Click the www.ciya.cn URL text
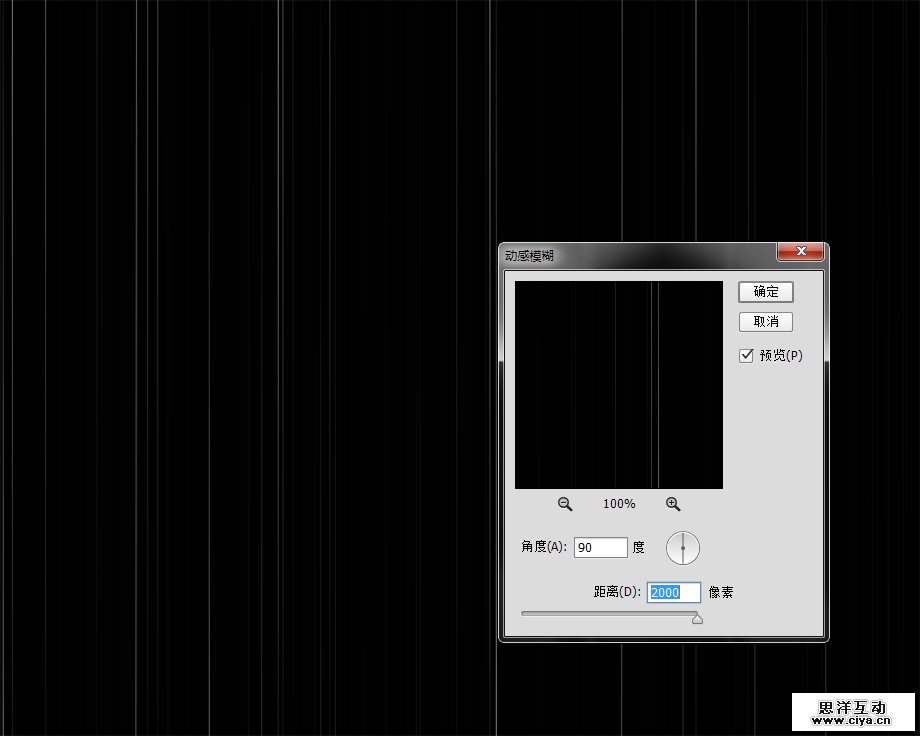This screenshot has width=920, height=736. [853, 719]
